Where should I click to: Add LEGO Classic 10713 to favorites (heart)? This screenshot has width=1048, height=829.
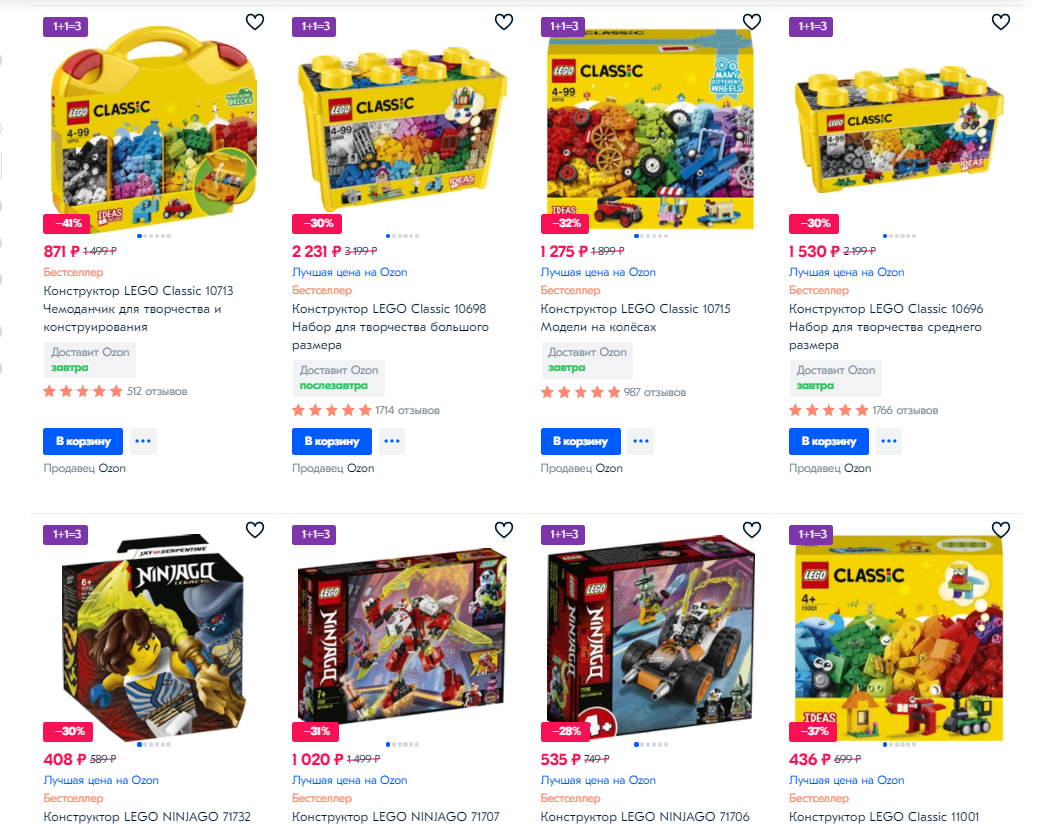[x=255, y=22]
